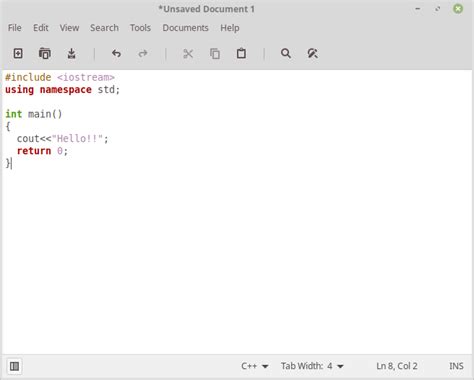Screen dimensions: 474x380
Task: Click the cout<<"Hello!!"; line
Action: pyautogui.click(x=63, y=139)
